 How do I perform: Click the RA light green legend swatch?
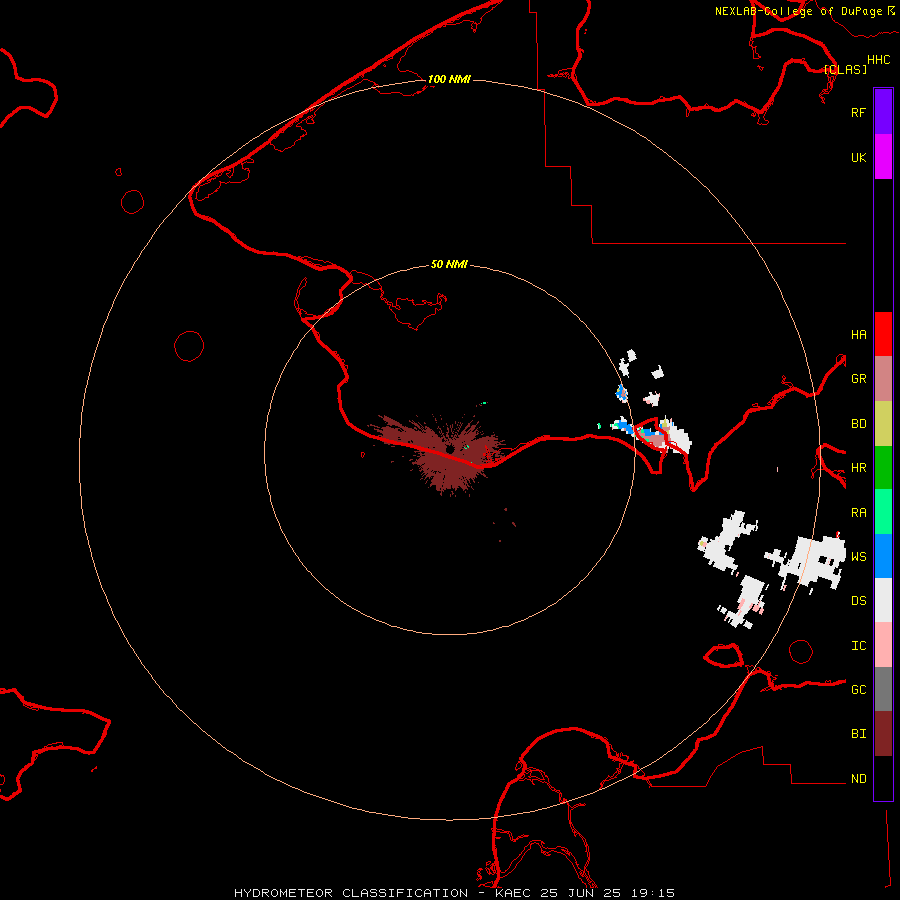coord(883,512)
